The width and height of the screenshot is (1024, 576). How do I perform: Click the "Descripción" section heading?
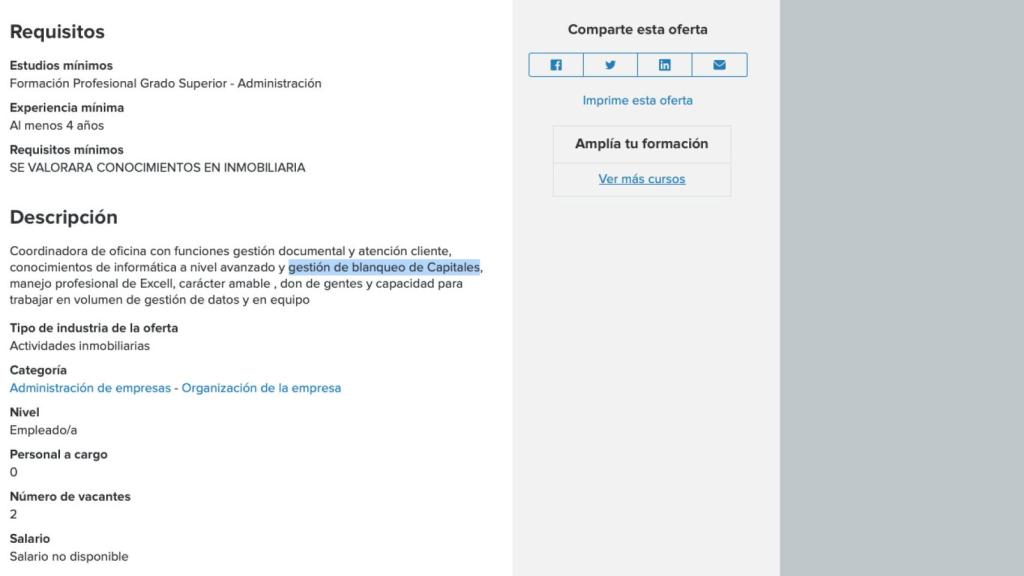click(63, 217)
